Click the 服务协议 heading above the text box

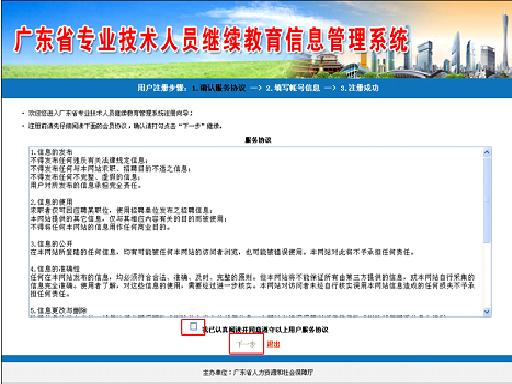click(258, 140)
